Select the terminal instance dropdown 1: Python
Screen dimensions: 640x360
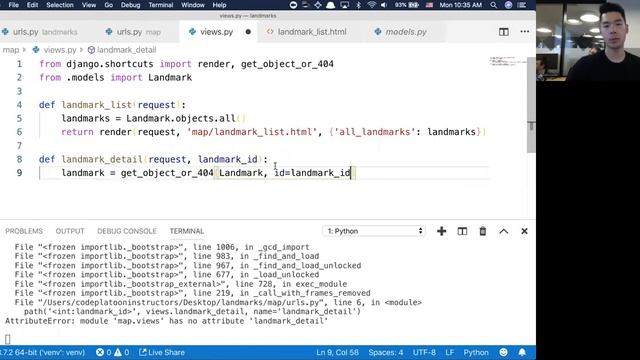374,231
